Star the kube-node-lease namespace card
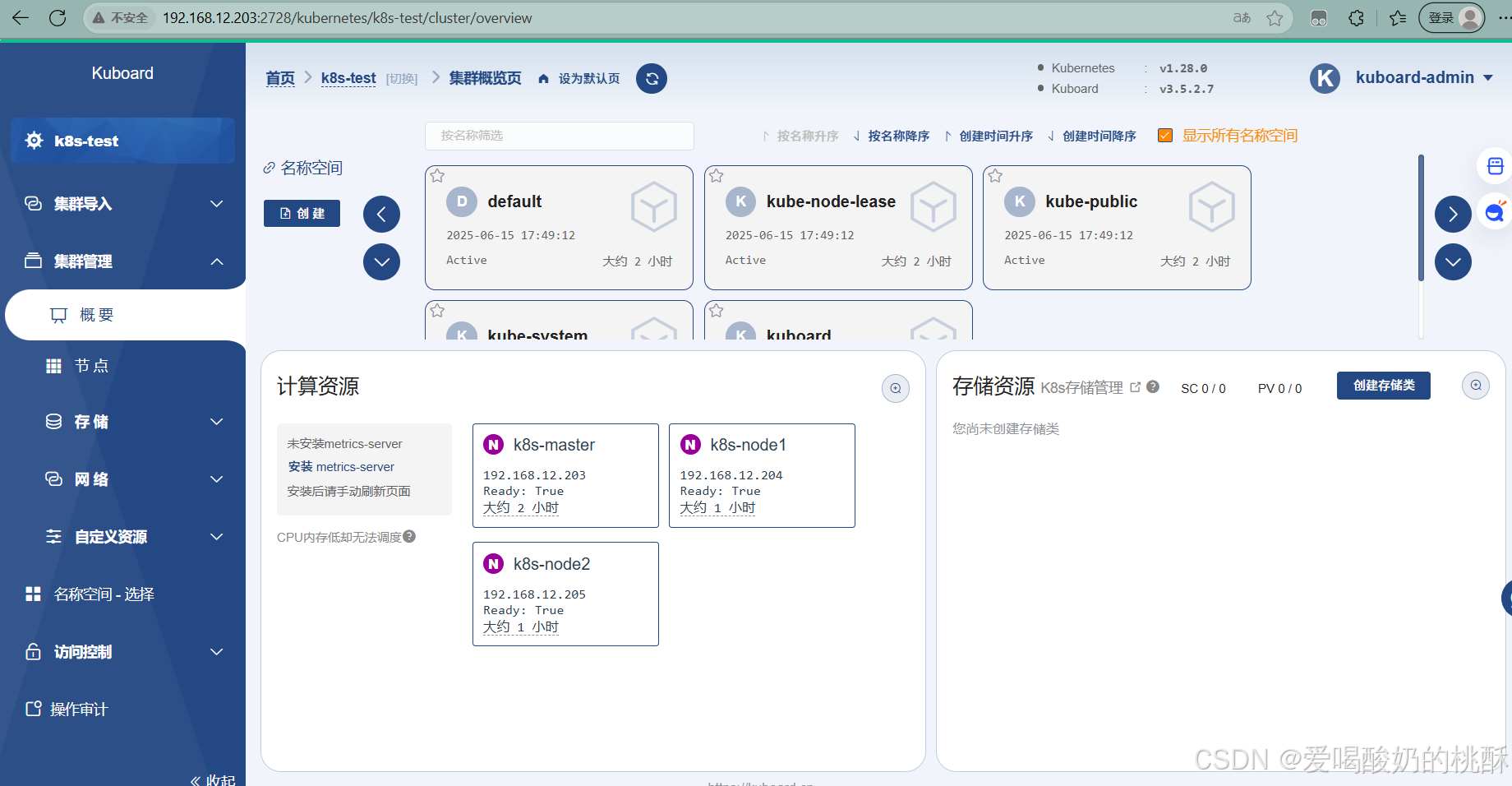 (717, 176)
